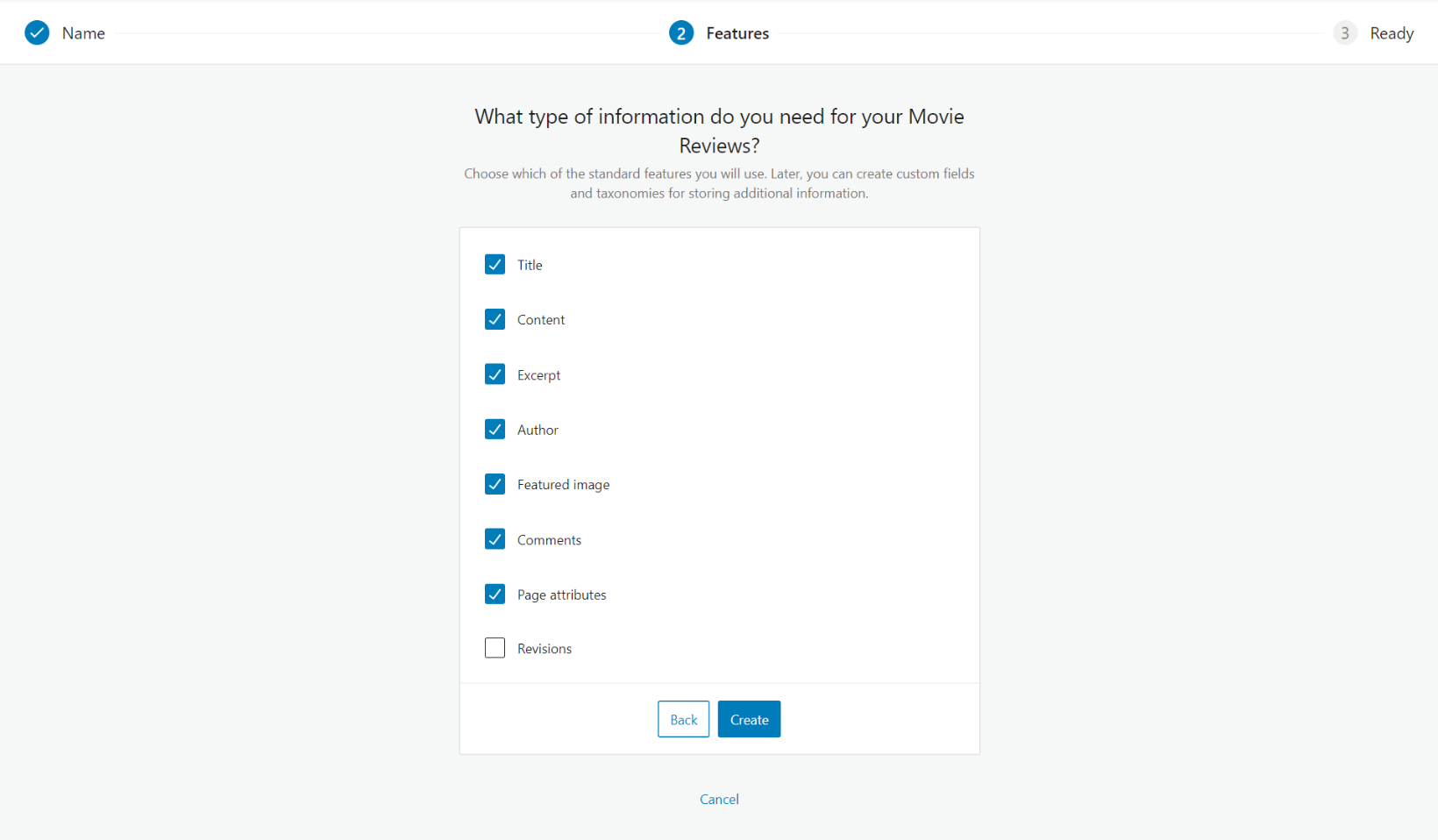Untick the Featured image checkbox

click(495, 484)
